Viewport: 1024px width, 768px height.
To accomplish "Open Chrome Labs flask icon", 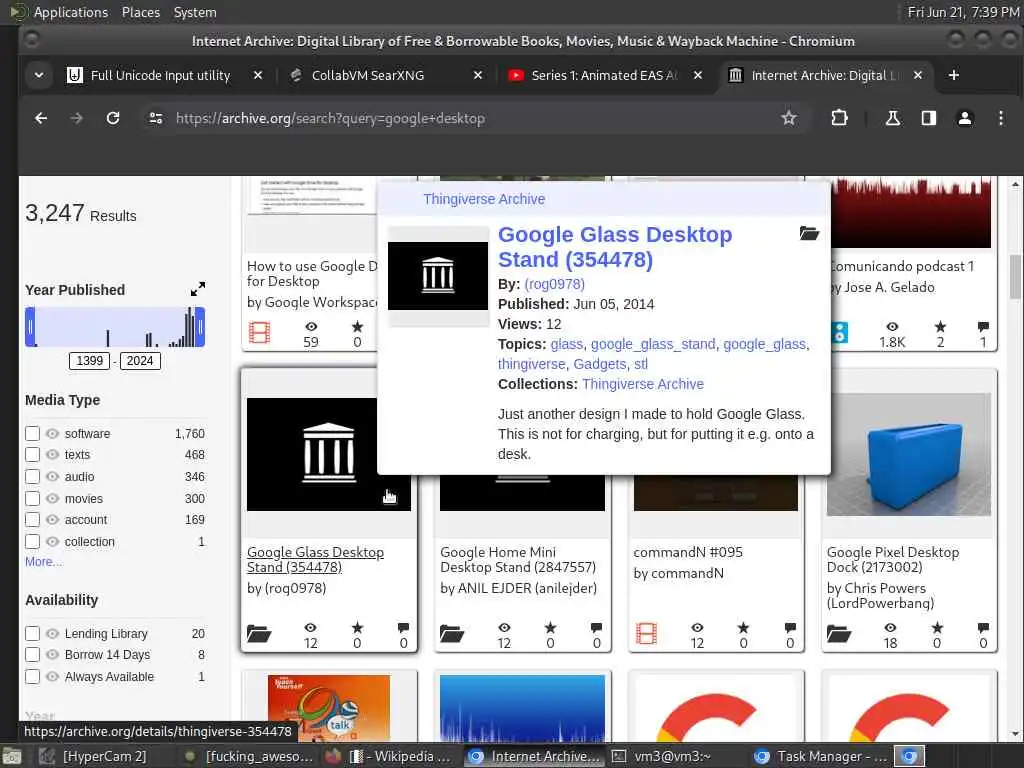I will coord(892,118).
